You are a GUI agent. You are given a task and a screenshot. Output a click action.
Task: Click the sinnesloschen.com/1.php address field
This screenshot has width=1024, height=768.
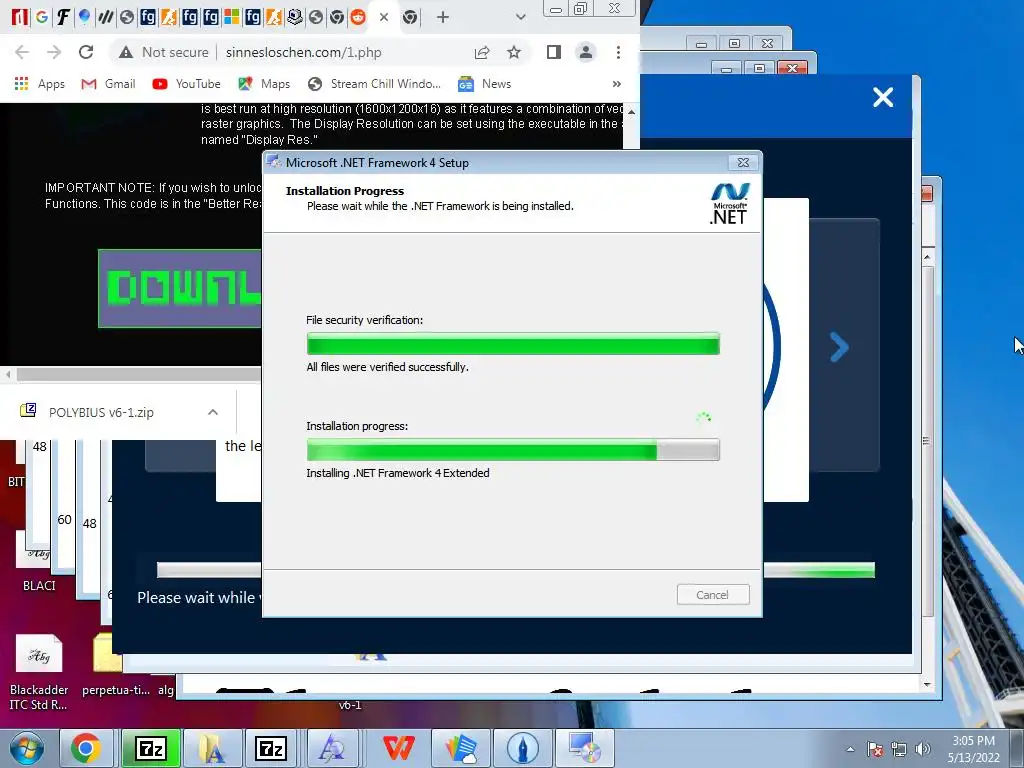click(x=304, y=52)
